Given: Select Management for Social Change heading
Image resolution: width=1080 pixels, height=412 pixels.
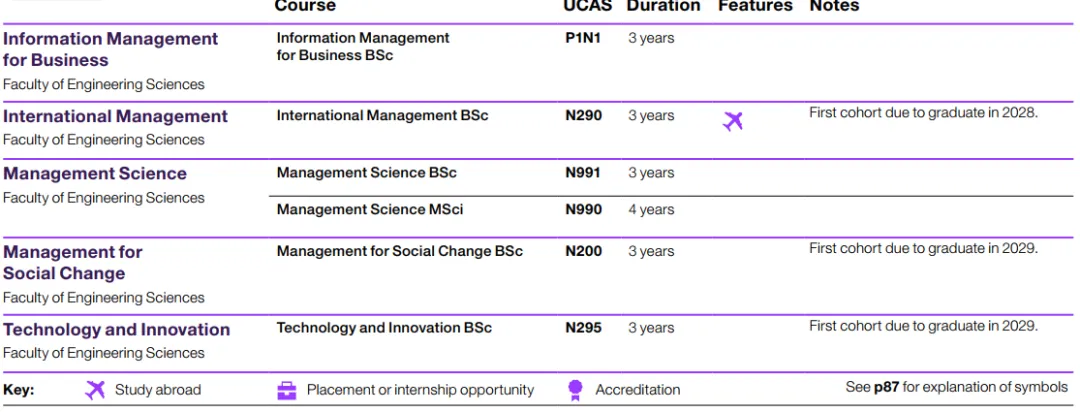Looking at the screenshot, I should click(73, 262).
